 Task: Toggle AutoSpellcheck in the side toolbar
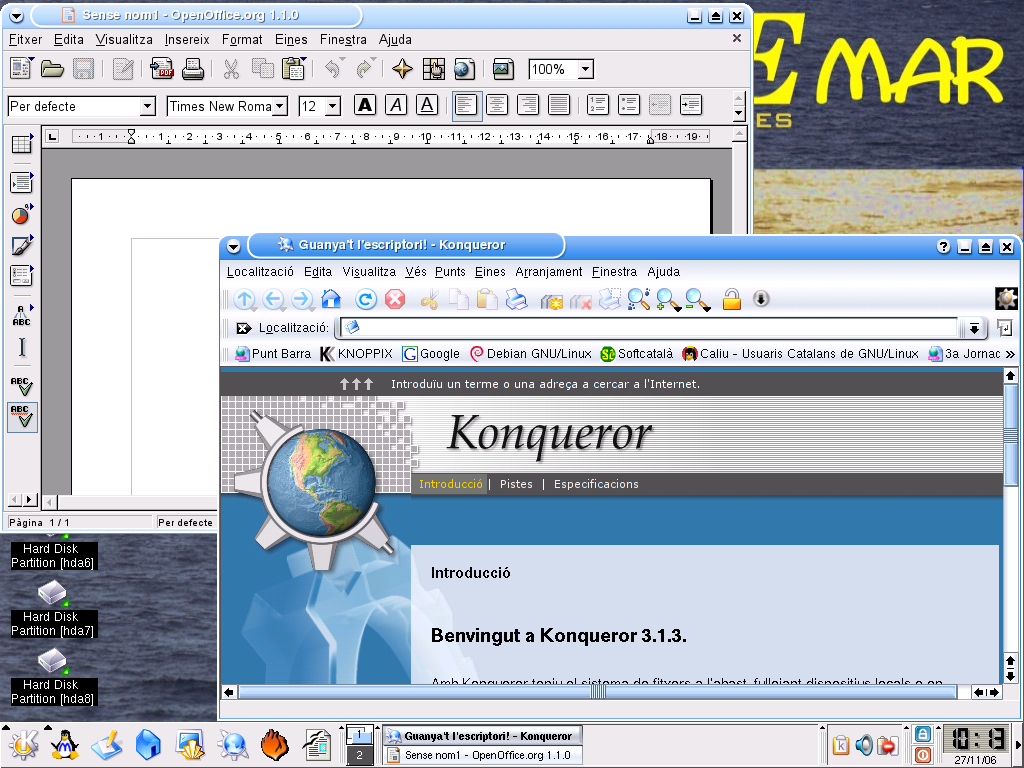(23, 417)
